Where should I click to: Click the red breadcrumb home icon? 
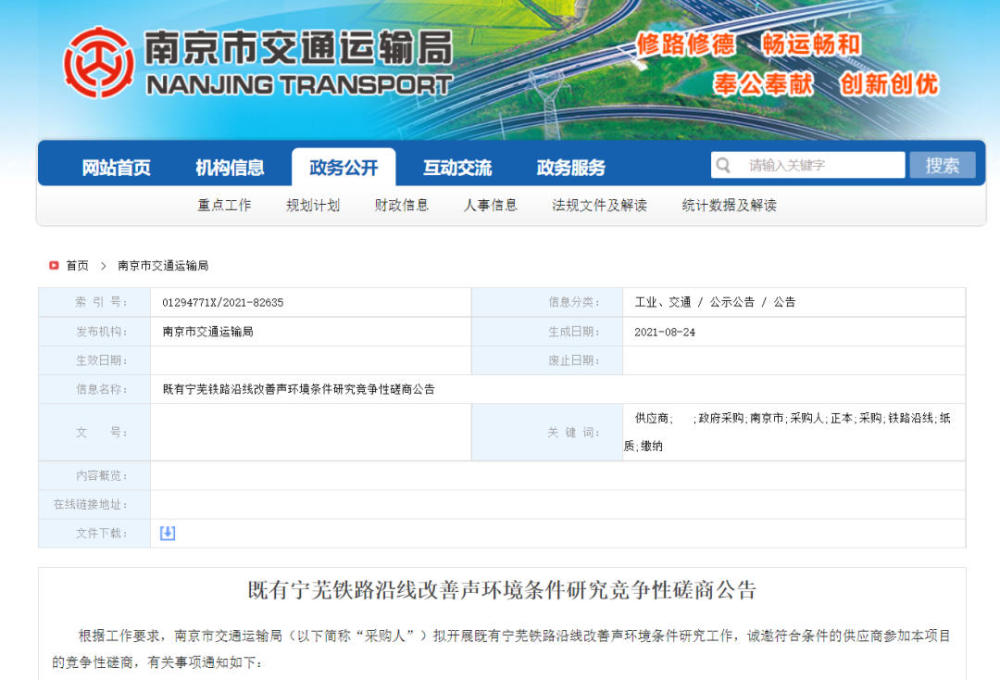coord(54,265)
